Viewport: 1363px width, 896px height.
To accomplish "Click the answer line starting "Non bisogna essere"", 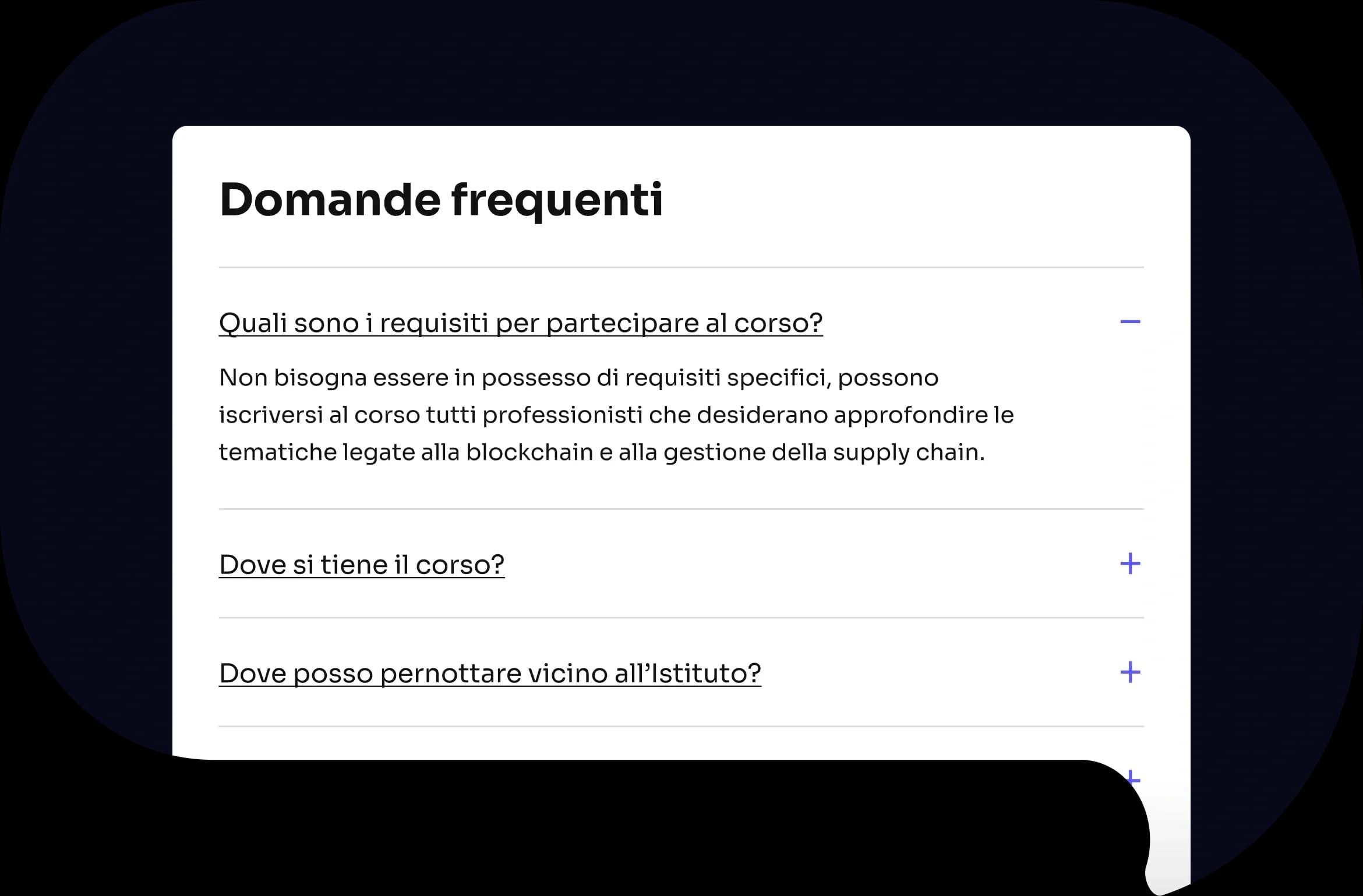I will tap(578, 378).
